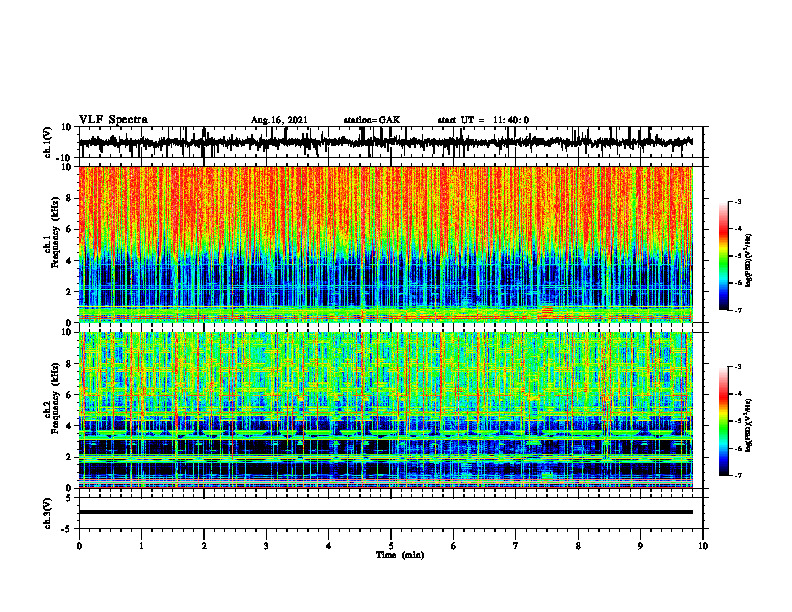Click the time axis tick label "3"
Image resolution: width=792 pixels, height=612 pixels.
[266, 546]
